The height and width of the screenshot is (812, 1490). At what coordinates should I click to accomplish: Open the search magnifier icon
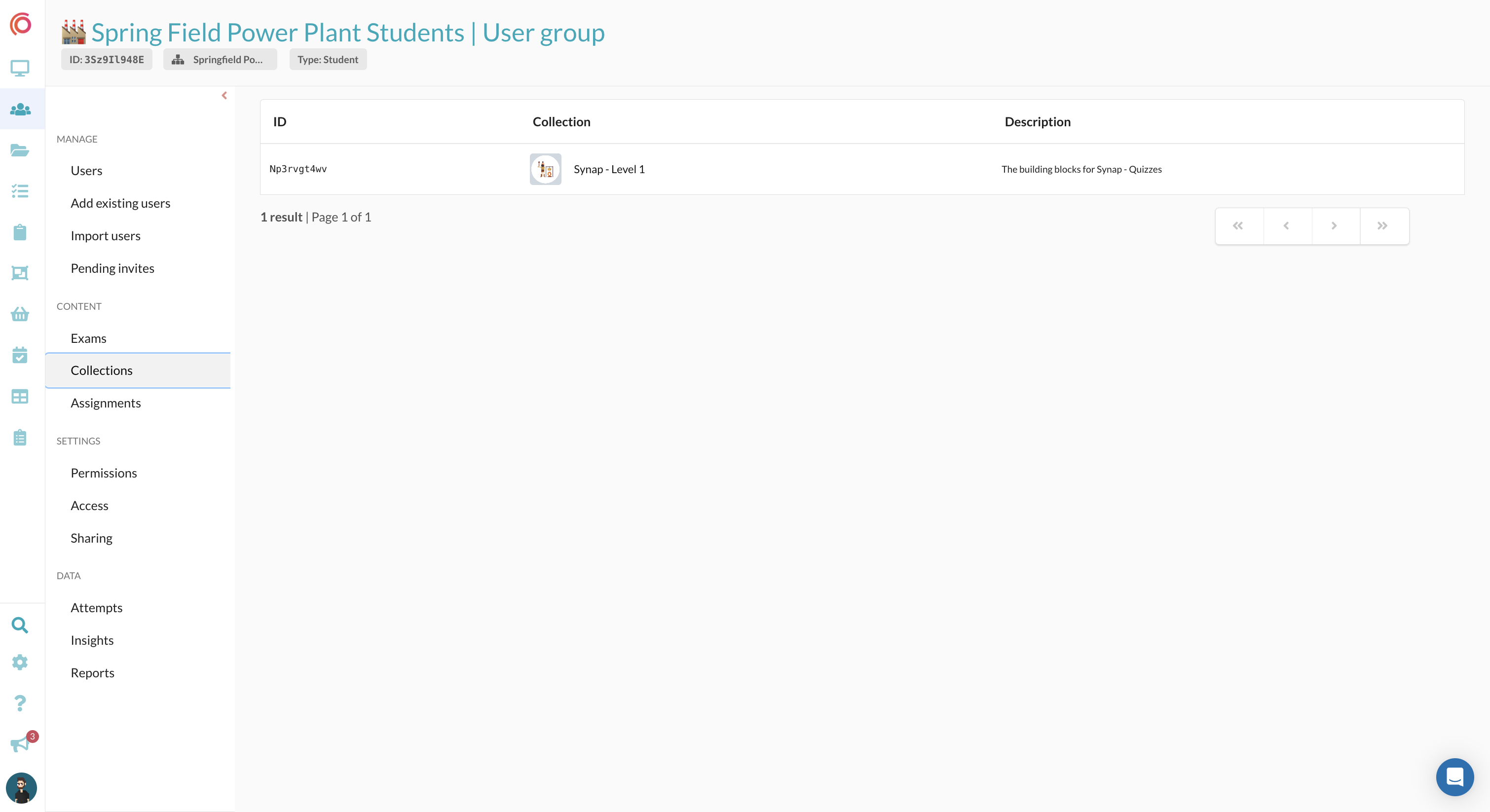click(20, 625)
